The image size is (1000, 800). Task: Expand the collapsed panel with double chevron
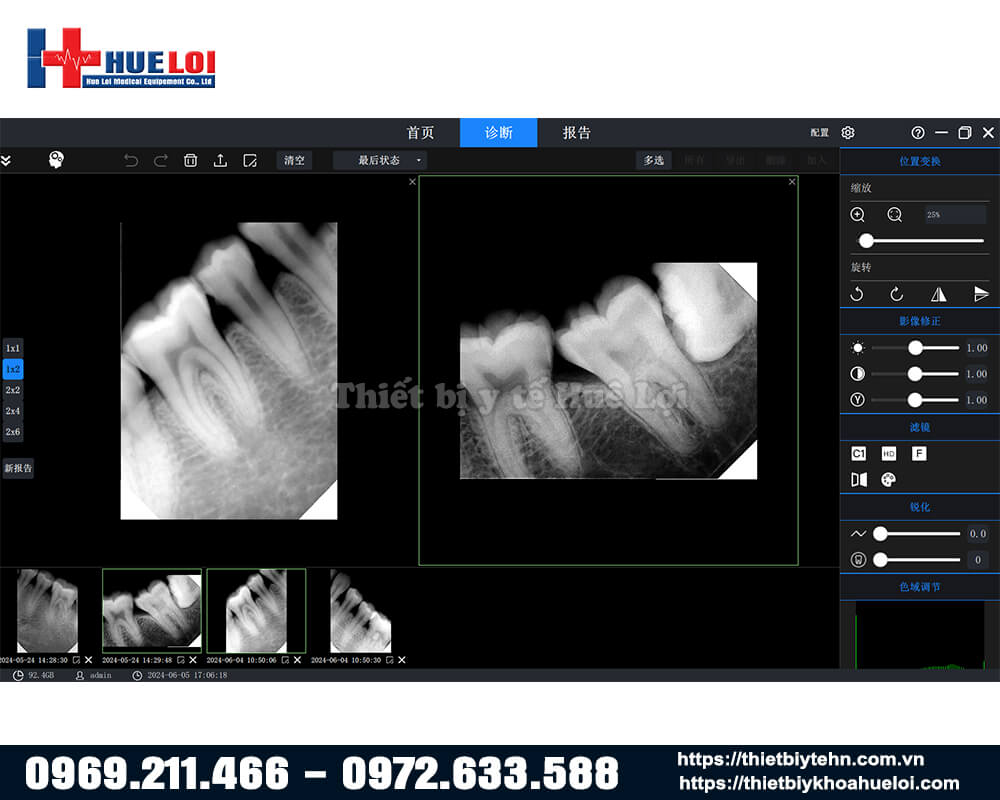coord(6,160)
